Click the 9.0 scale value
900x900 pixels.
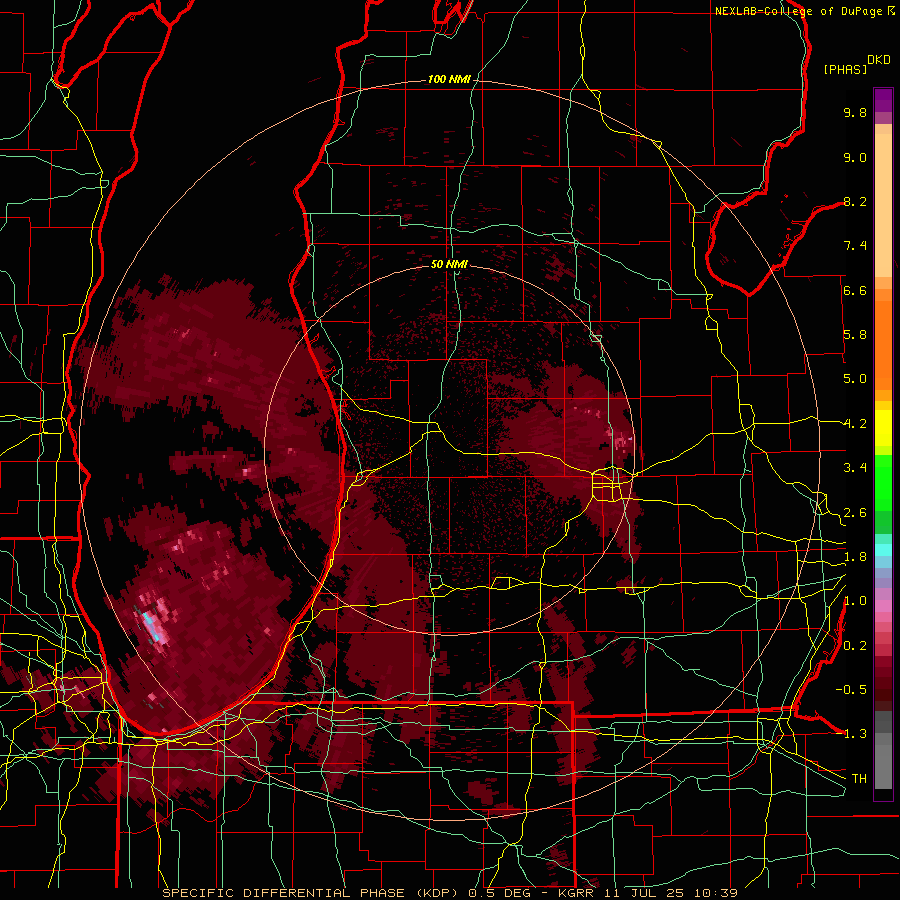[855, 157]
